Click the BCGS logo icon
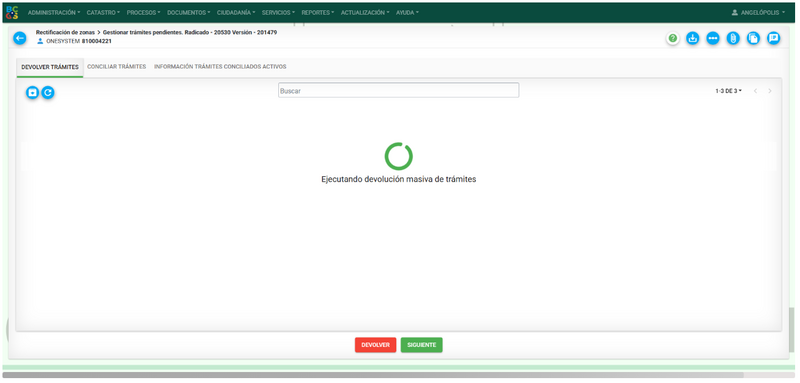 (x=12, y=13)
